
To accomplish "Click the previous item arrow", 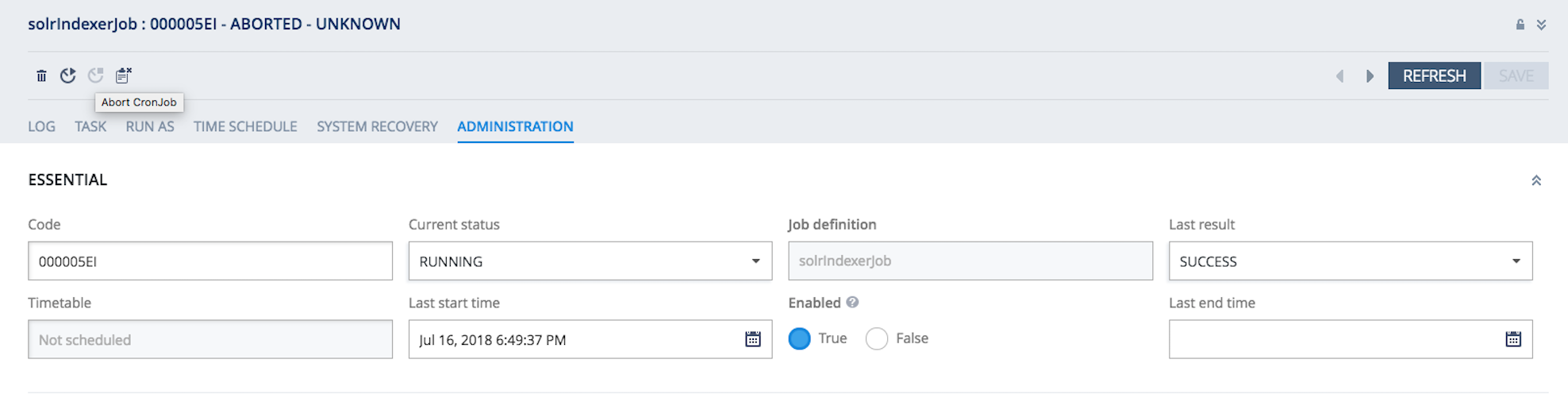I will tap(1340, 76).
